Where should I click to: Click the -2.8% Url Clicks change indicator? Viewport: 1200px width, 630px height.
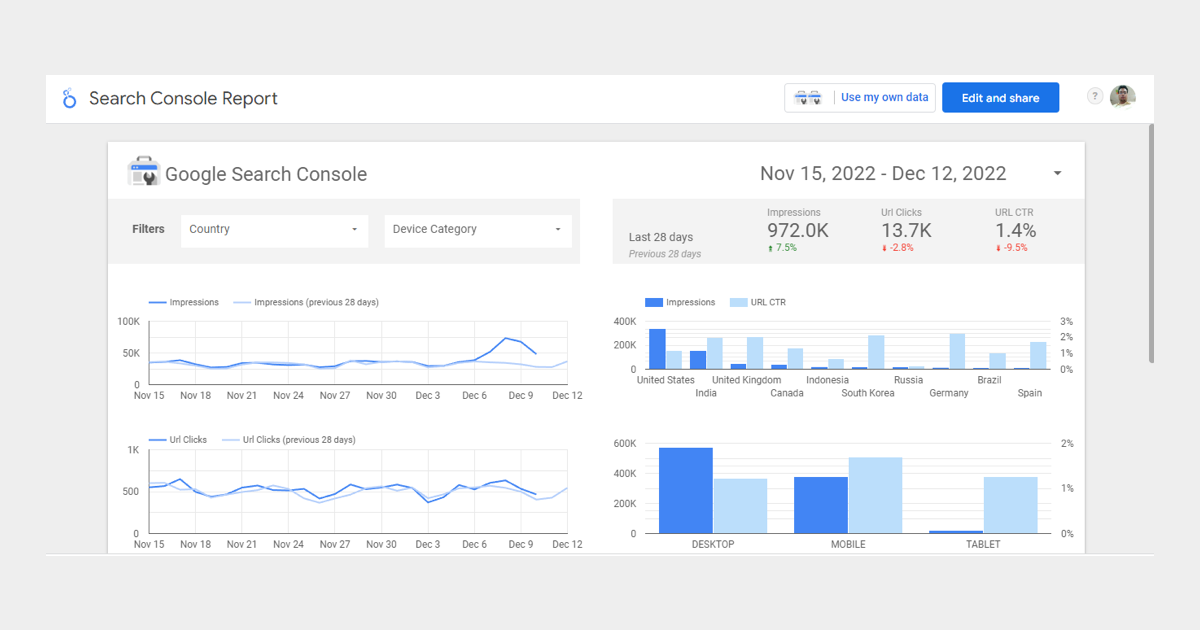(897, 248)
